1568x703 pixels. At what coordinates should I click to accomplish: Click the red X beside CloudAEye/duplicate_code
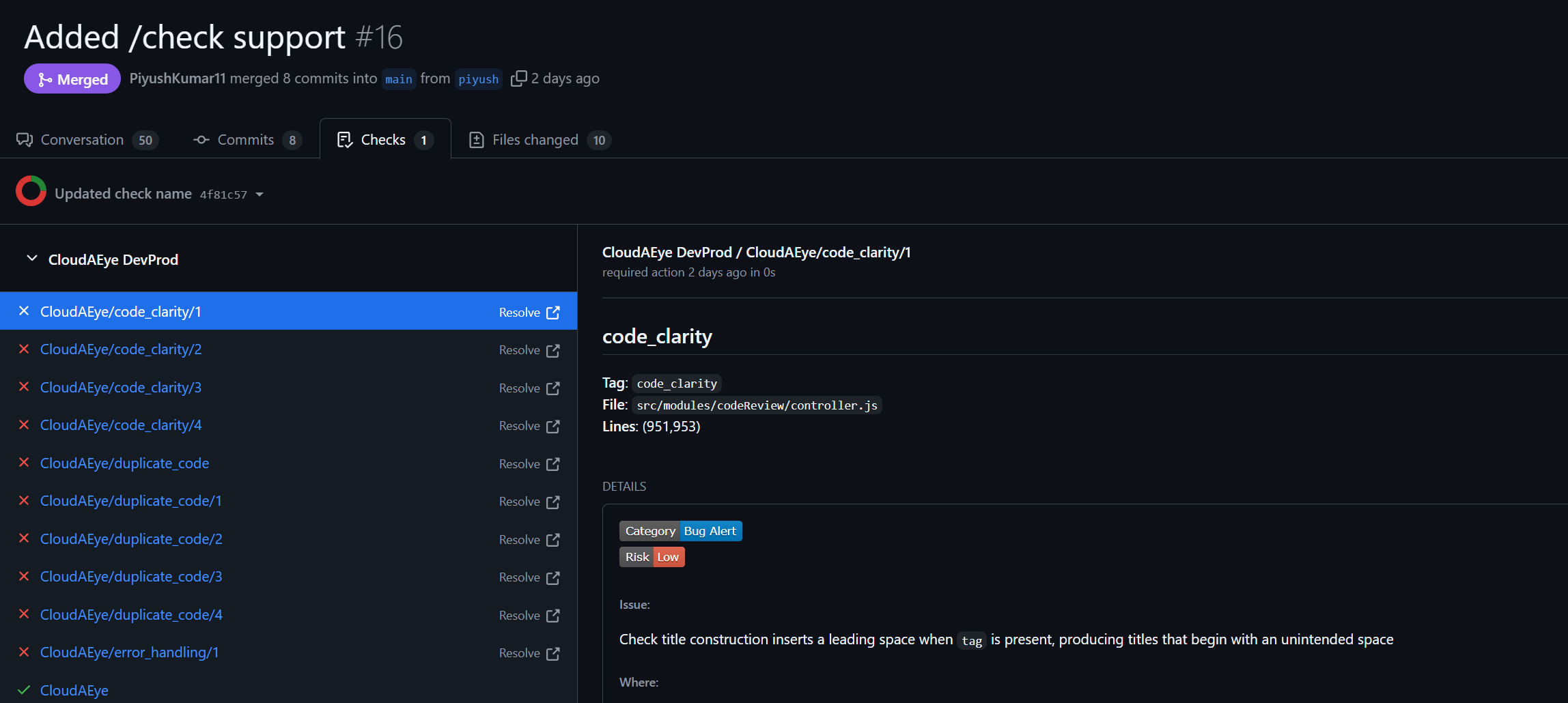pos(24,463)
